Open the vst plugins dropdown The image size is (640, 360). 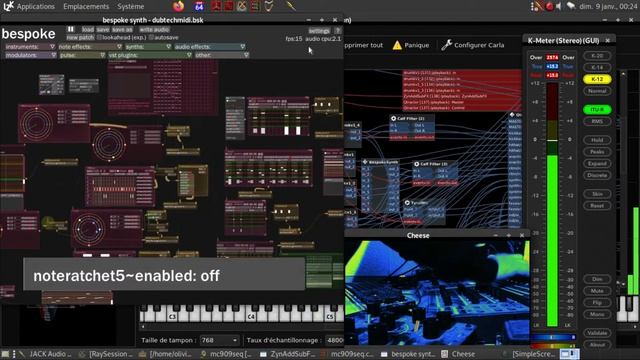150,55
